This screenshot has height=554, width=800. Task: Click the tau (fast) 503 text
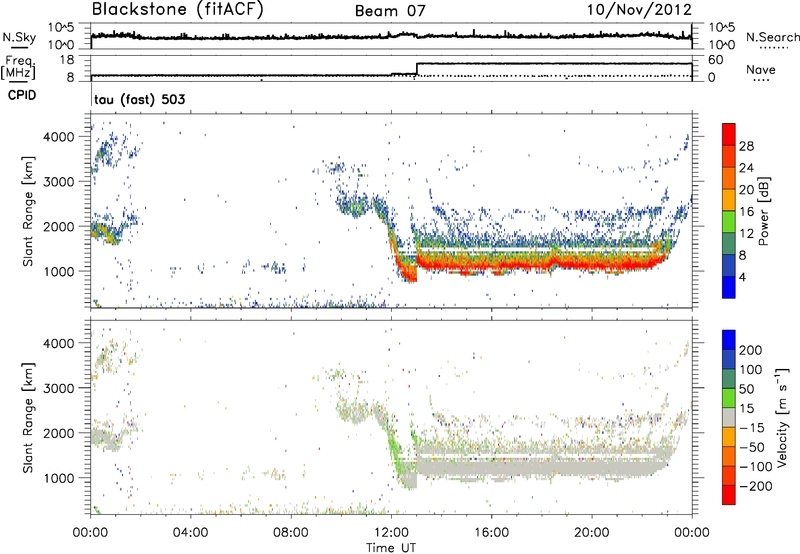point(140,99)
